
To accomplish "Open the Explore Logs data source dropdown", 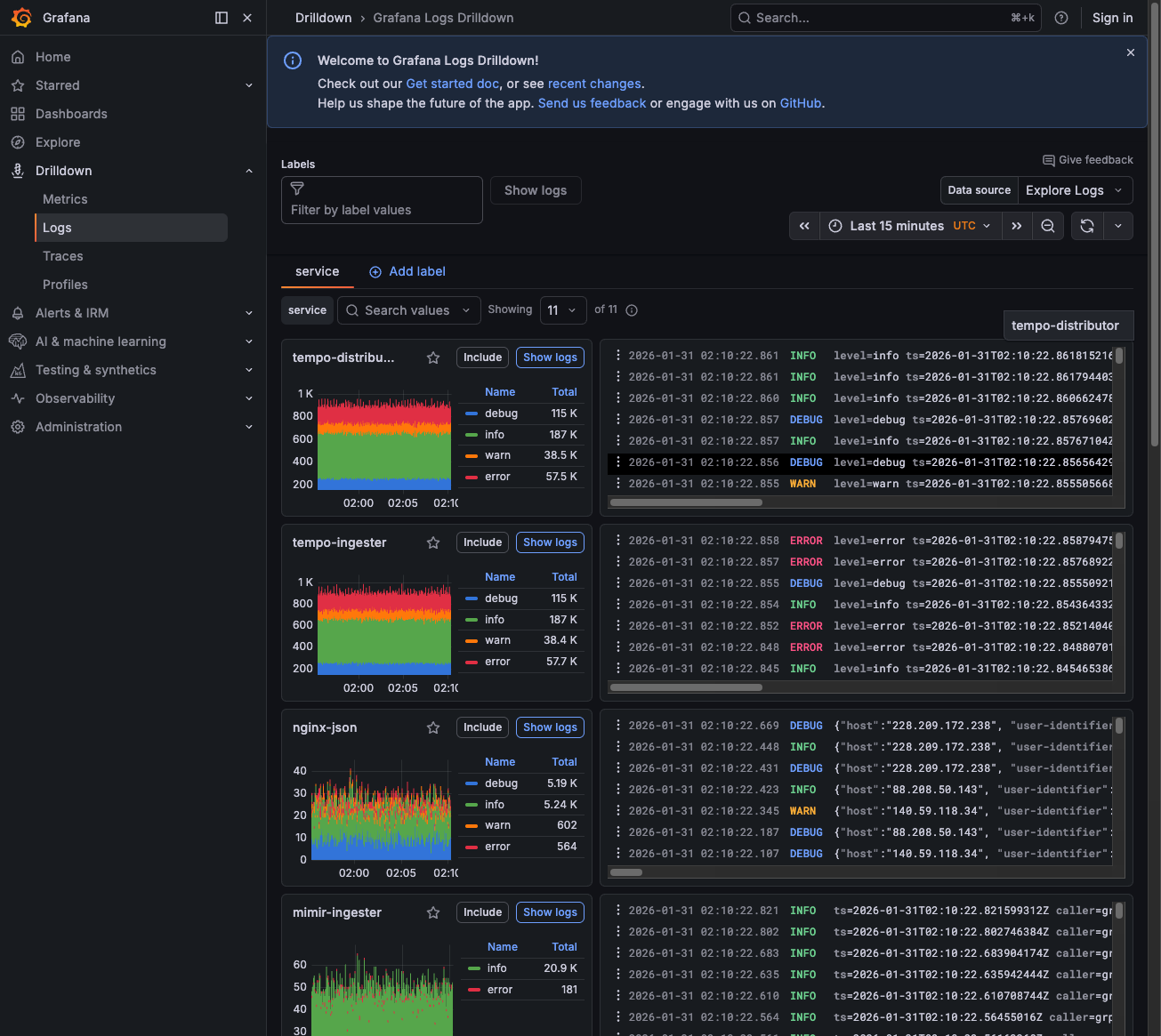I will [x=1075, y=189].
